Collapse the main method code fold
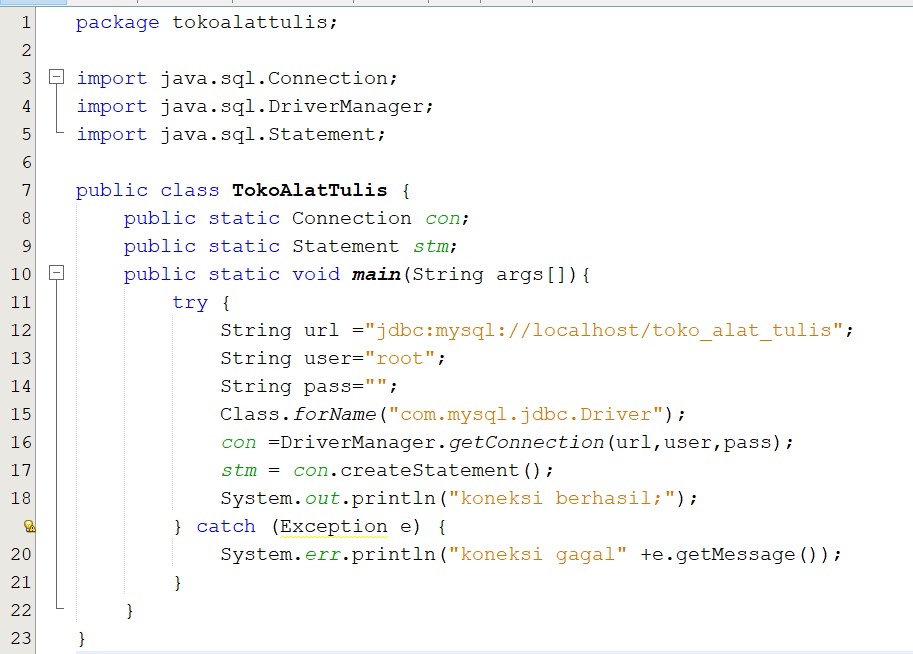Screen dimensions: 913x654 pos(56,274)
